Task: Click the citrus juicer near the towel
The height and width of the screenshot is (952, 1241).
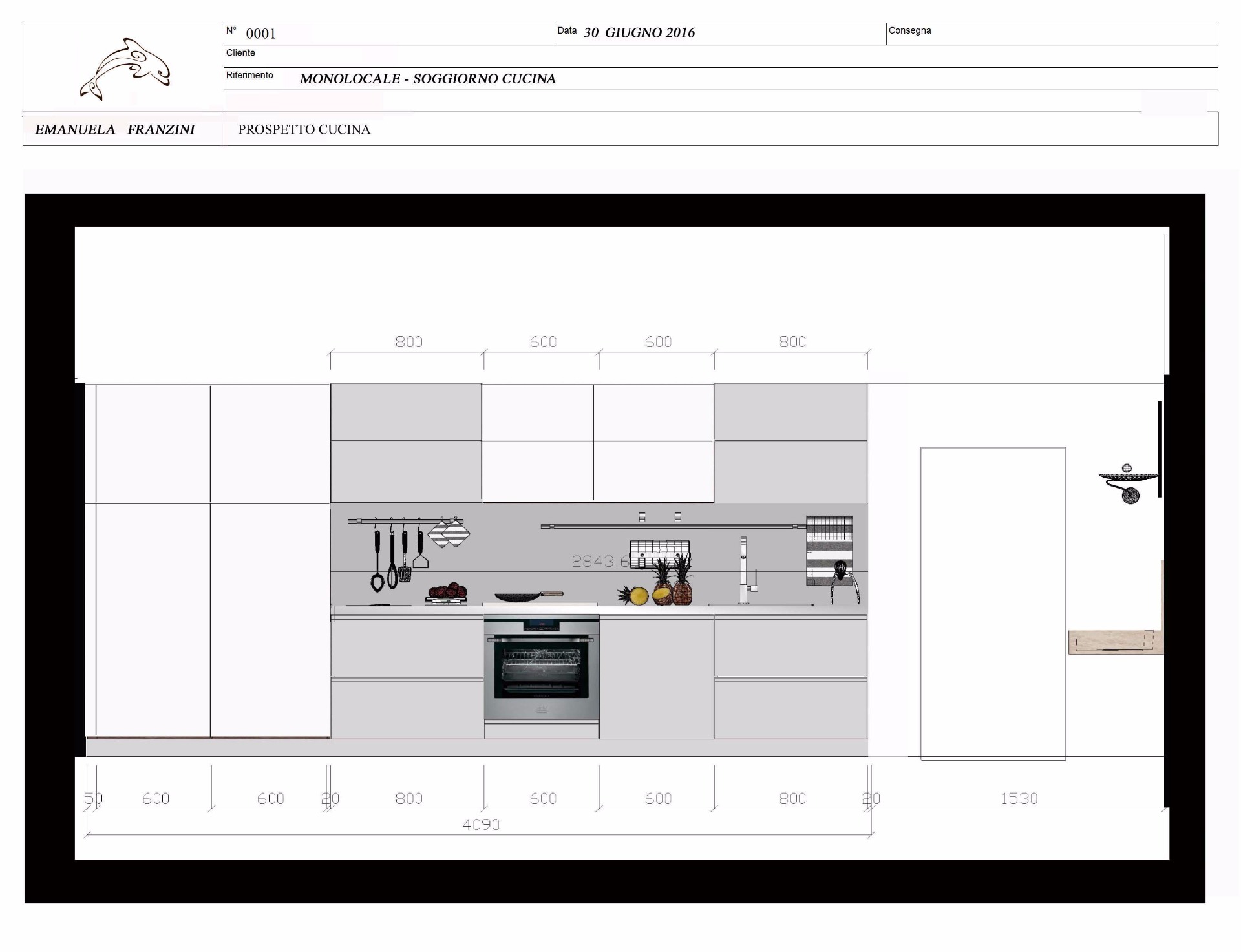Action: 845,582
